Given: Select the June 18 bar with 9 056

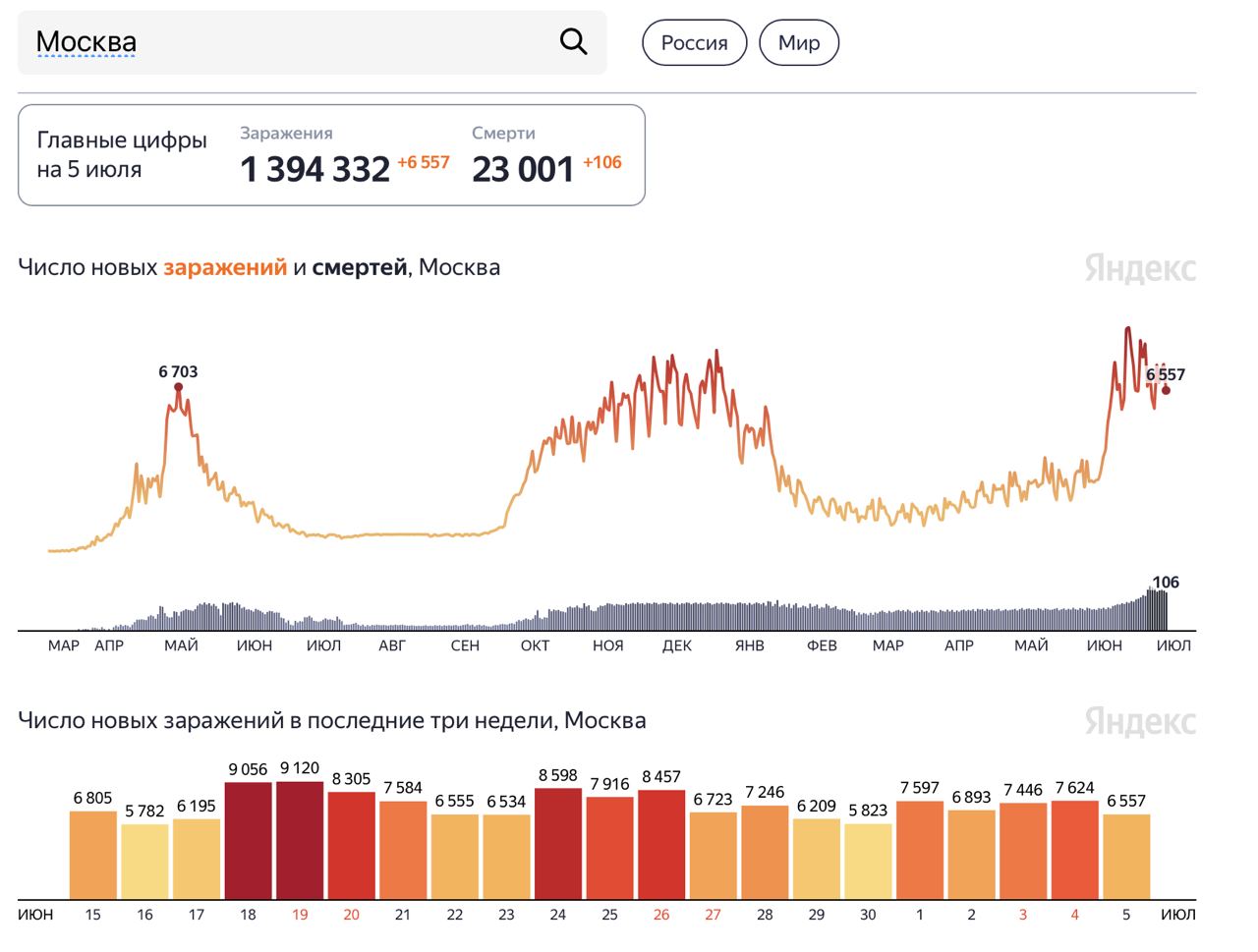Looking at the screenshot, I should [x=248, y=841].
